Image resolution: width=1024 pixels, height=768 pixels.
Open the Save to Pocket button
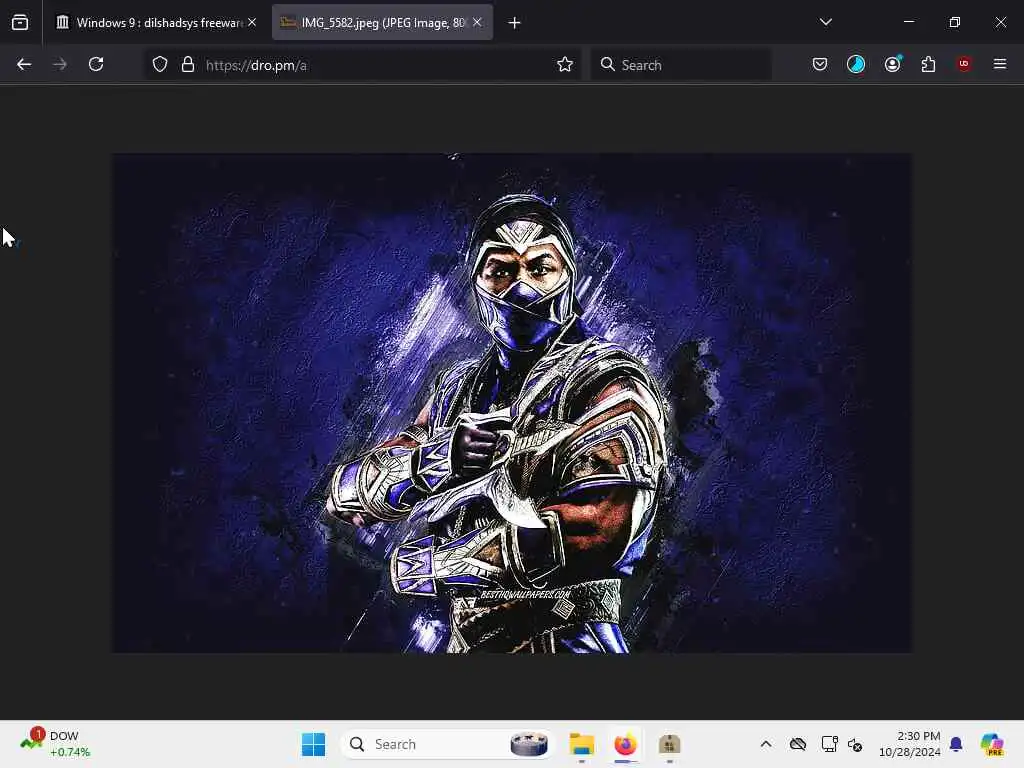(x=820, y=64)
